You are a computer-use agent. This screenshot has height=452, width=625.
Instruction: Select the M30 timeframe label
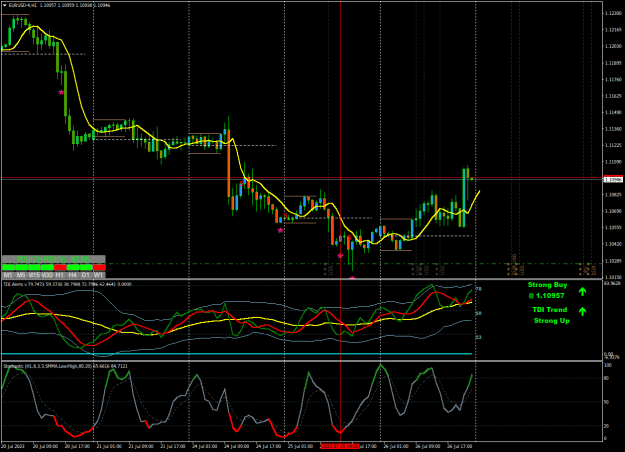[47, 275]
